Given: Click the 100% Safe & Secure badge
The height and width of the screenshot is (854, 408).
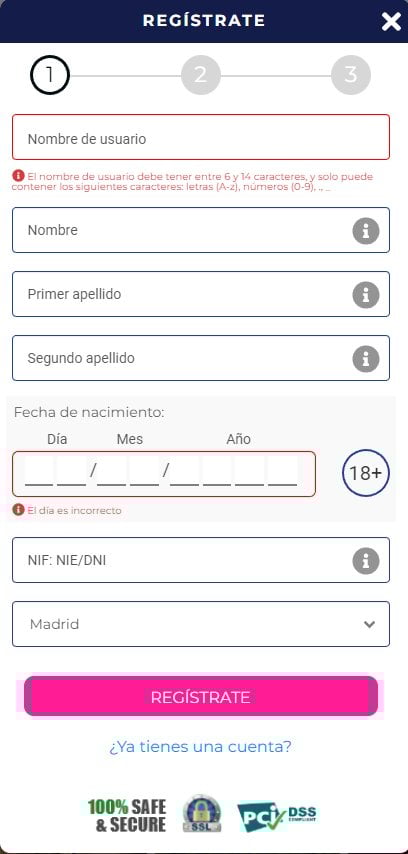Looking at the screenshot, I should (127, 815).
